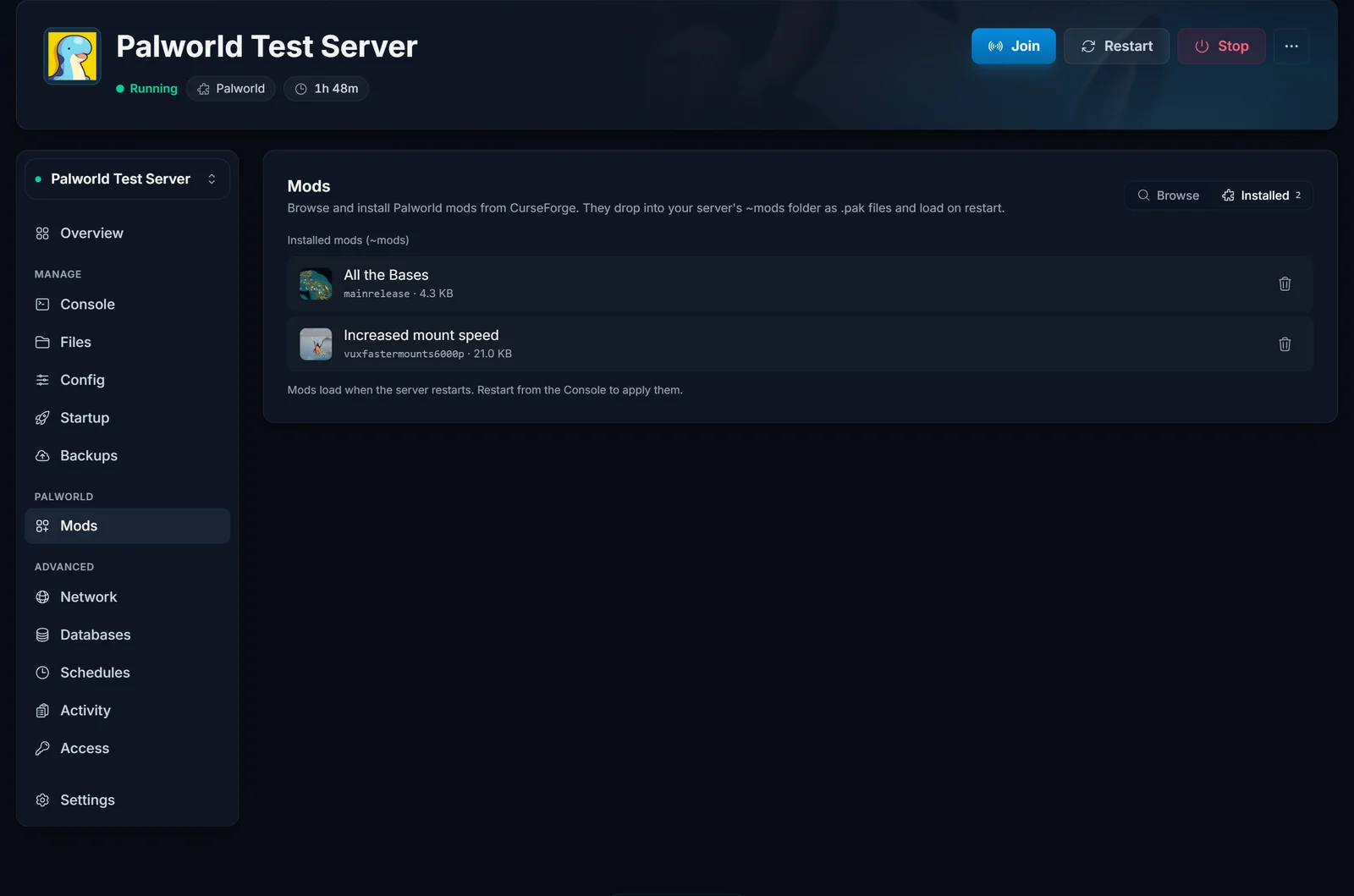Open server Settings
The image size is (1354, 896).
click(x=127, y=800)
